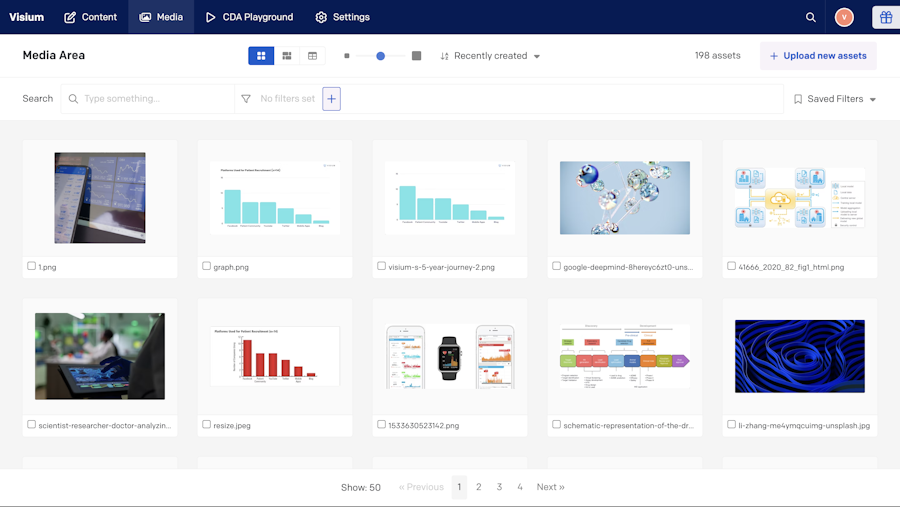
Task: Tick checkbox for google-deepmind asset
Action: pos(556,266)
